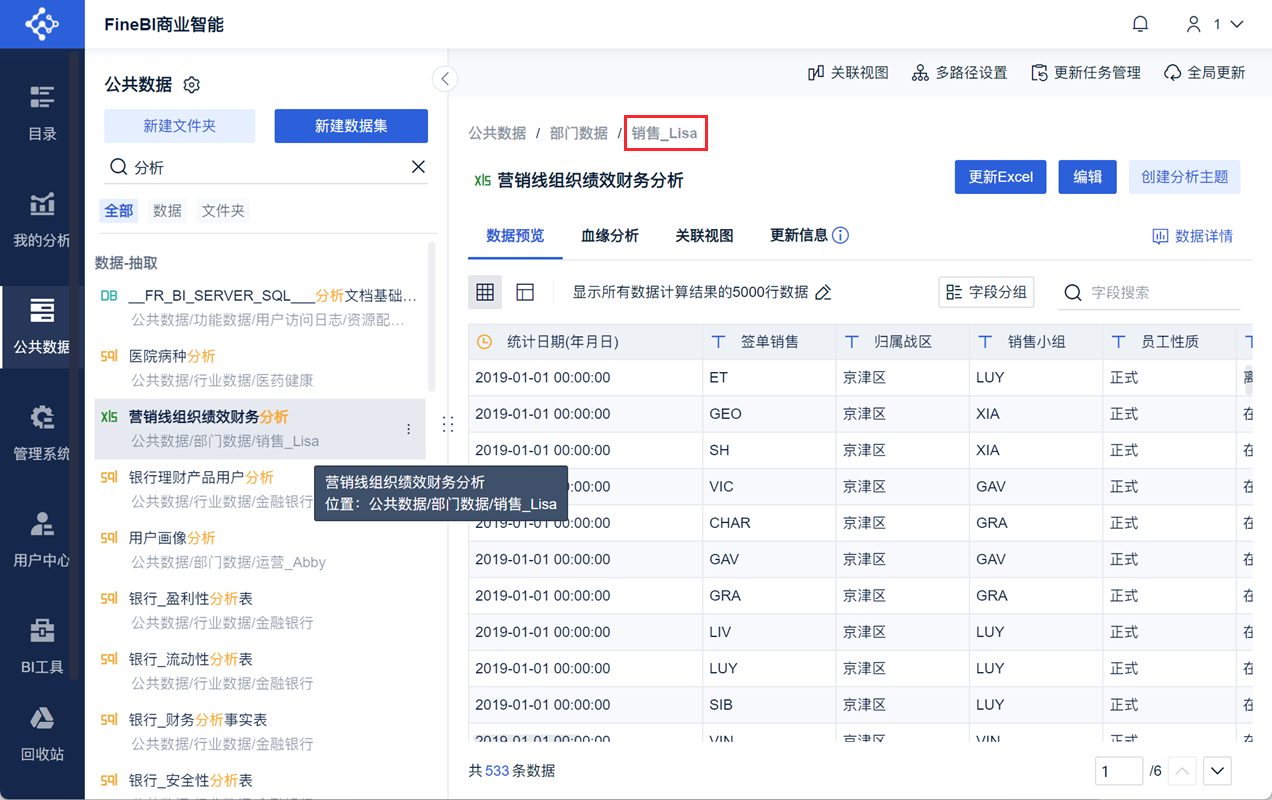Select table grid view icon
Screen dimensions: 1272x800
pyautogui.click(x=485, y=292)
